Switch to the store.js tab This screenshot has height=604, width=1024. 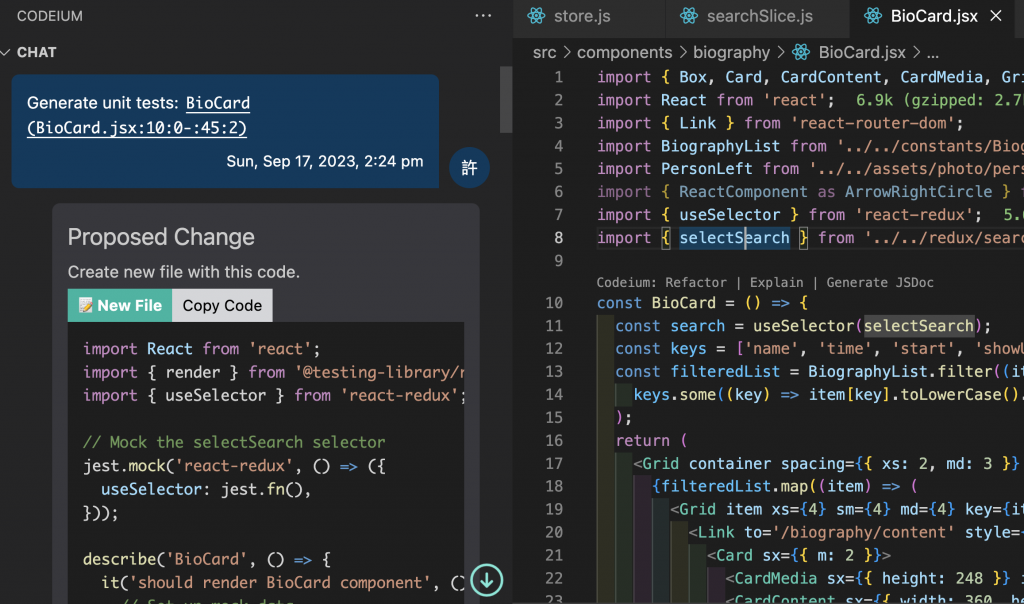point(582,16)
